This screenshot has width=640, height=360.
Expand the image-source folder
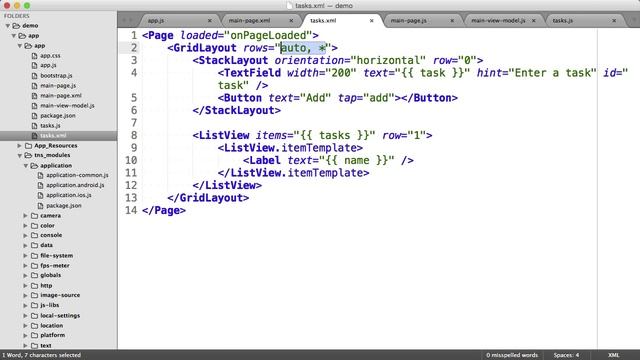point(25,295)
